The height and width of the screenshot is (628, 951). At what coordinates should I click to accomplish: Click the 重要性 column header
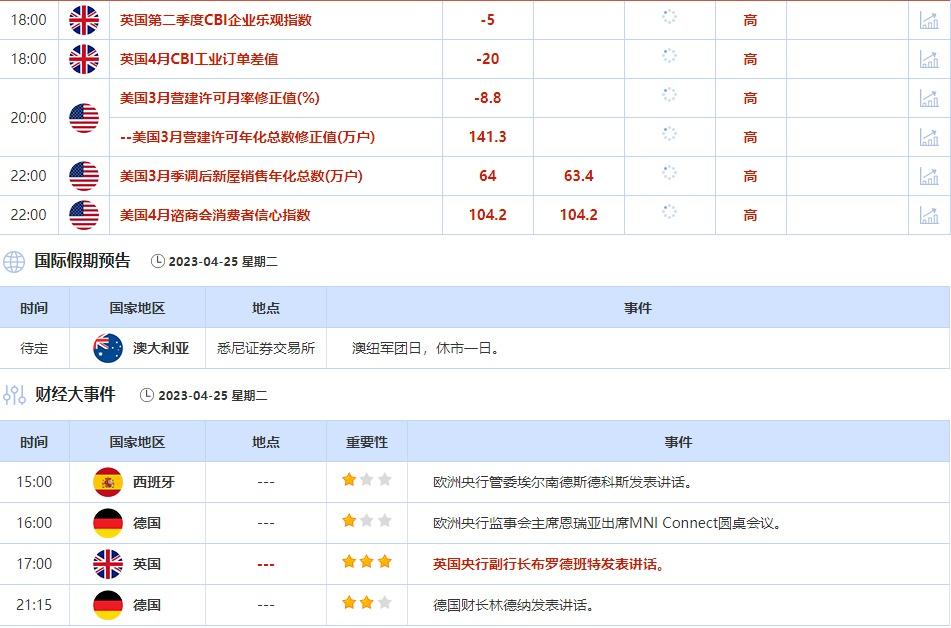[x=367, y=441]
